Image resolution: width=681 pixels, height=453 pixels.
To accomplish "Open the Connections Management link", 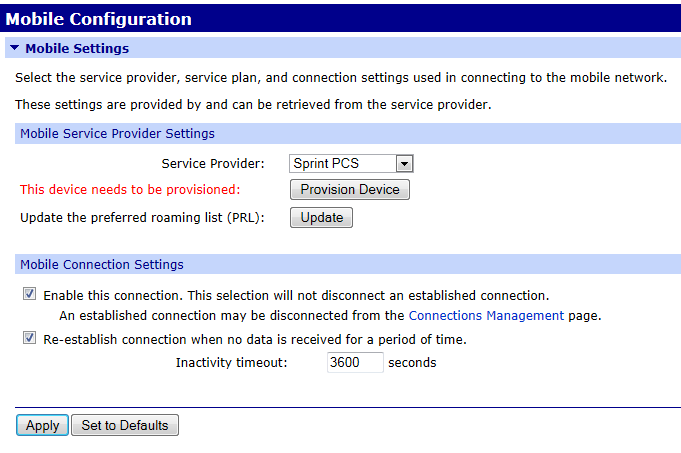I will click(x=486, y=315).
